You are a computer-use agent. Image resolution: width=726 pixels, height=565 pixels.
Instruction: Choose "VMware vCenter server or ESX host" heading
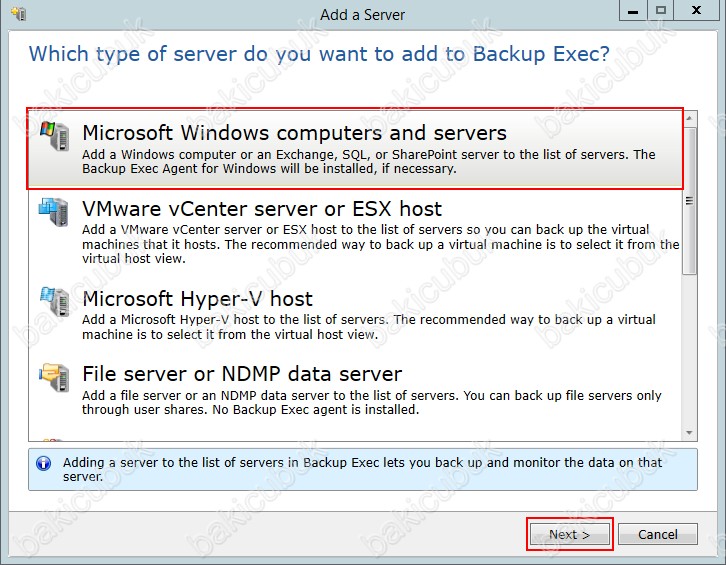(262, 209)
